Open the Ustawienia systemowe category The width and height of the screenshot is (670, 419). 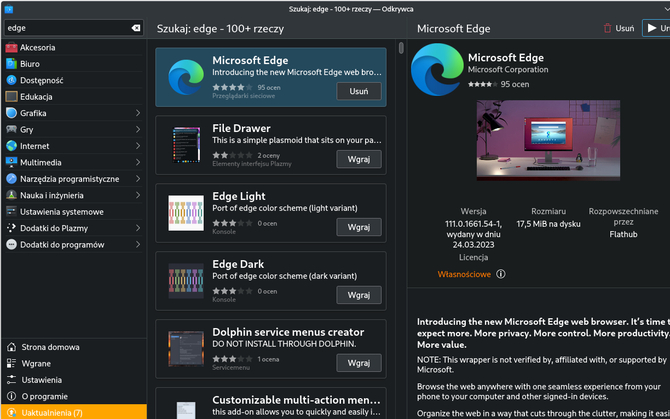click(73, 212)
